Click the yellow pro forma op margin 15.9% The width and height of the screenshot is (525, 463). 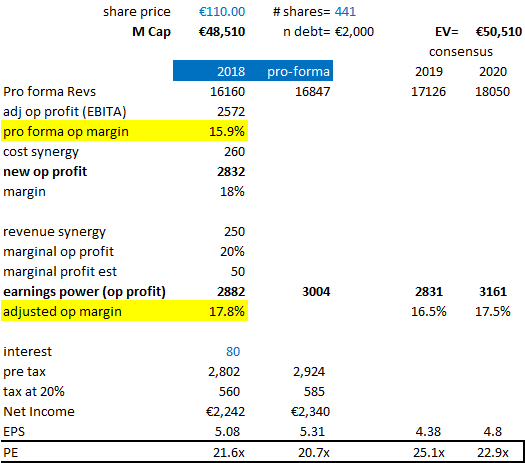pyautogui.click(x=227, y=132)
